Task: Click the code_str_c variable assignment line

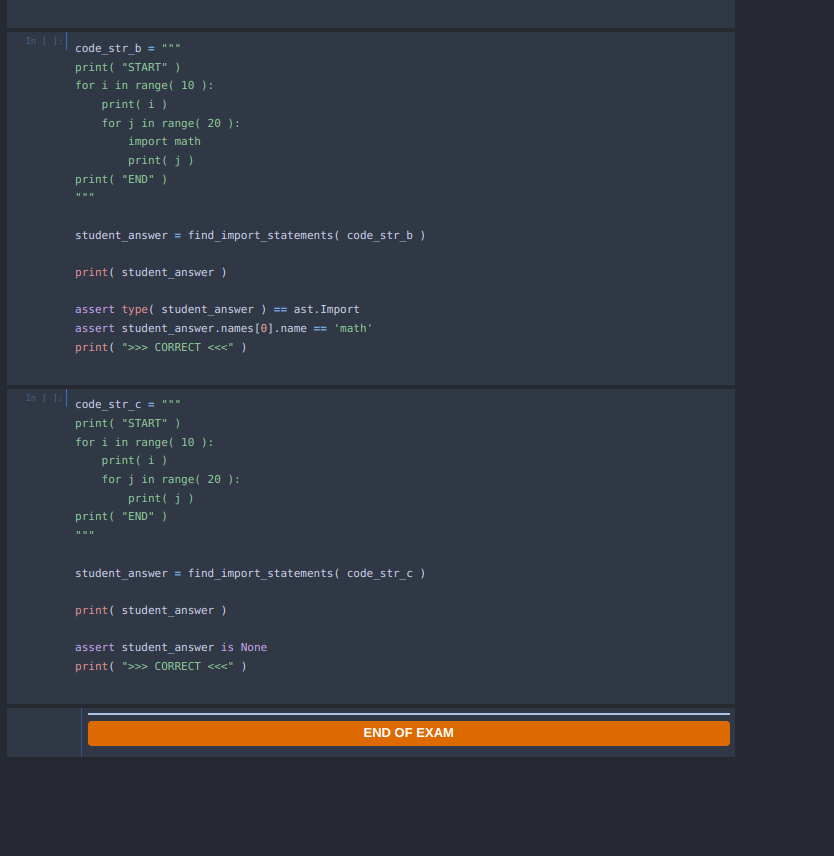Action: click(128, 405)
